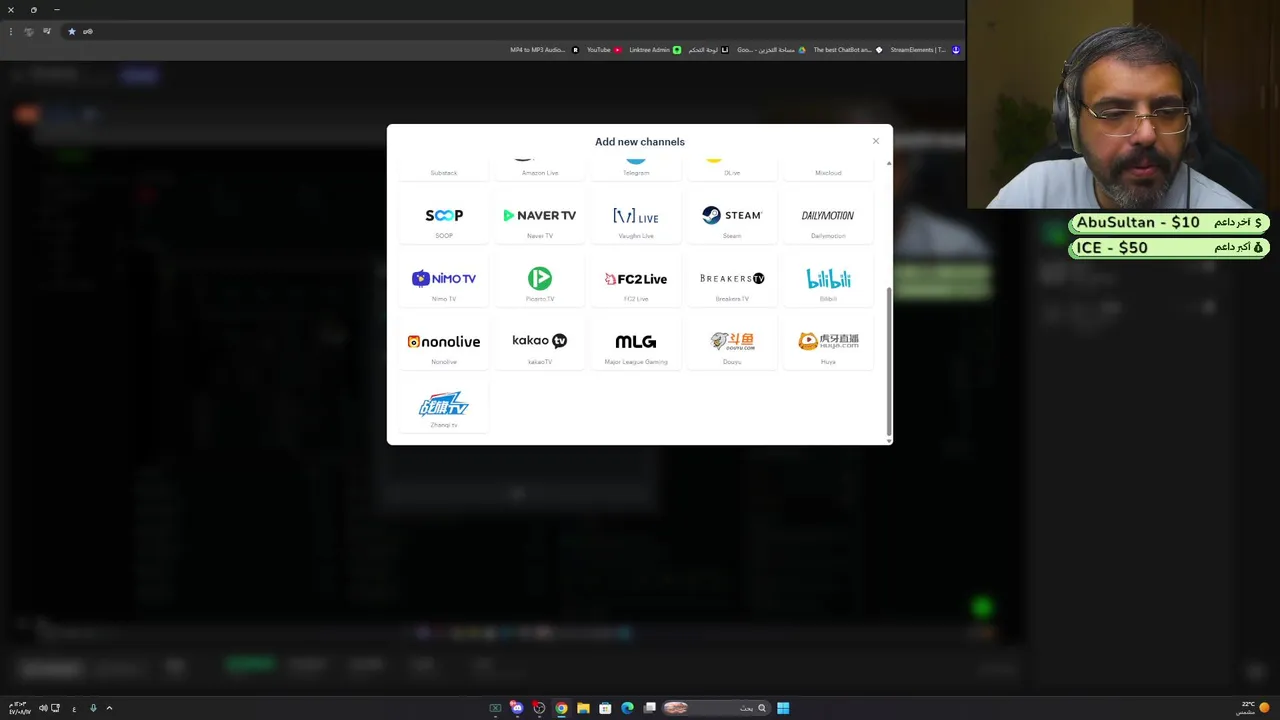Select the Bilibili channel logo
Image resolution: width=1280 pixels, height=720 pixels.
click(828, 278)
